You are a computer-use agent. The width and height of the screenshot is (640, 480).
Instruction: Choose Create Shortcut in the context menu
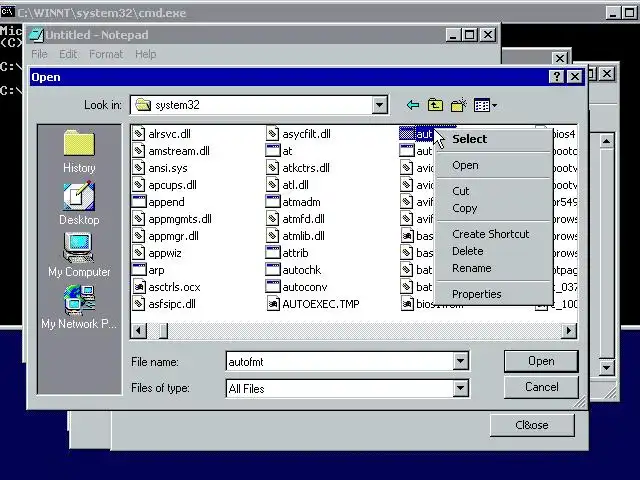click(x=493, y=234)
